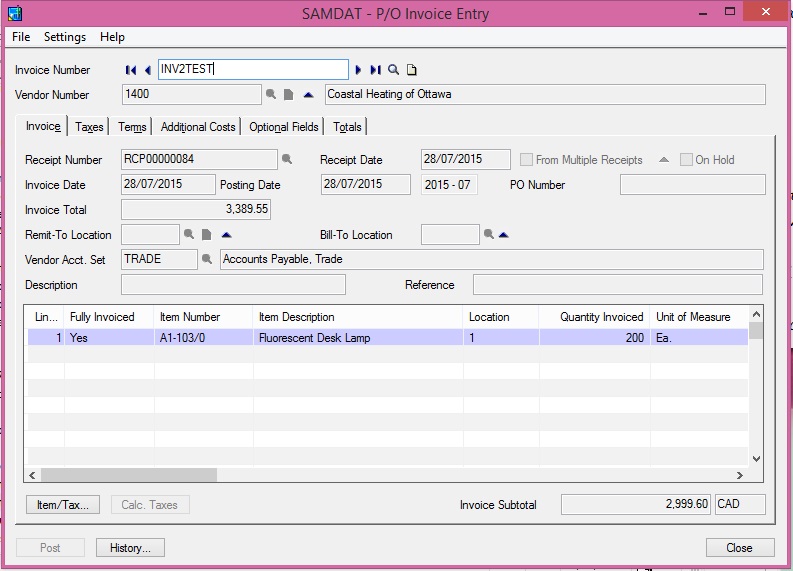
Task: Click the horizontal scrollbar thumb
Action: pyautogui.click(x=129, y=475)
